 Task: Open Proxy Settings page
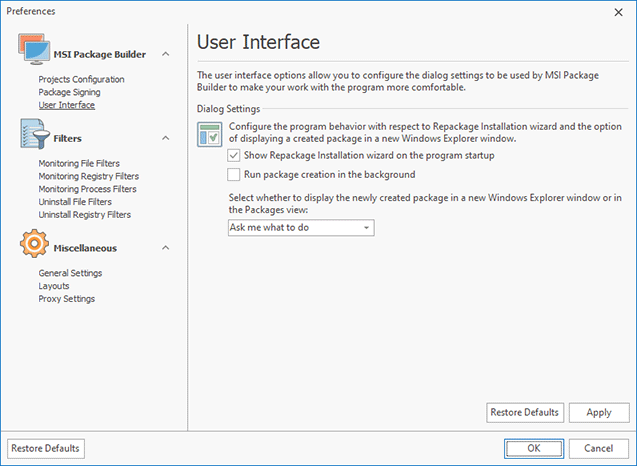click(x=67, y=299)
